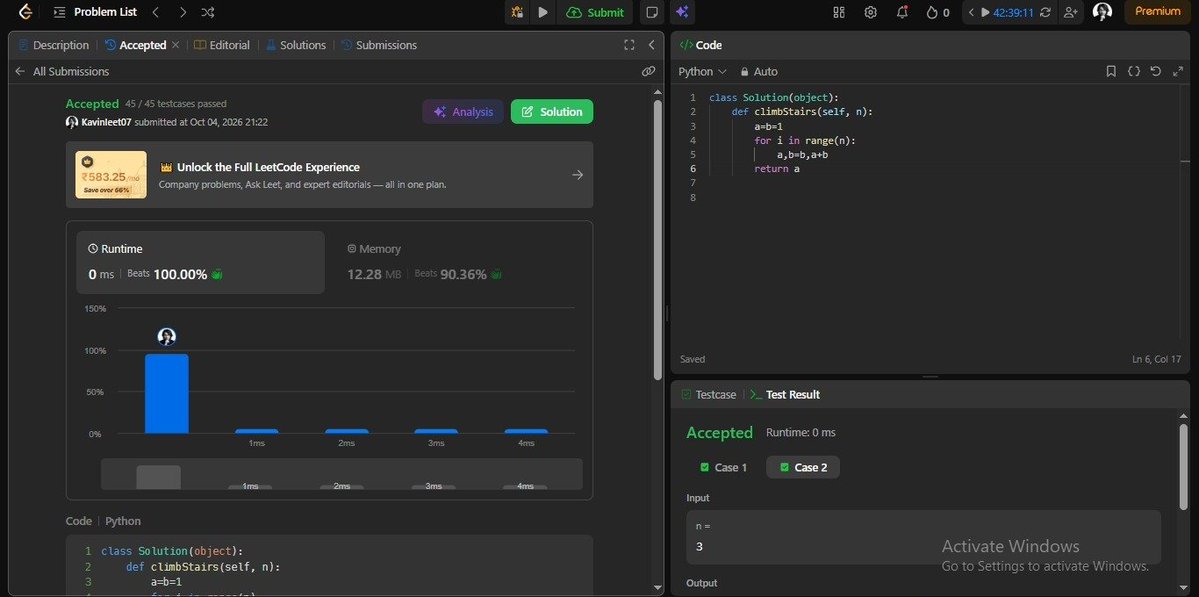
Task: Open the layout grid icon
Action: 839,12
